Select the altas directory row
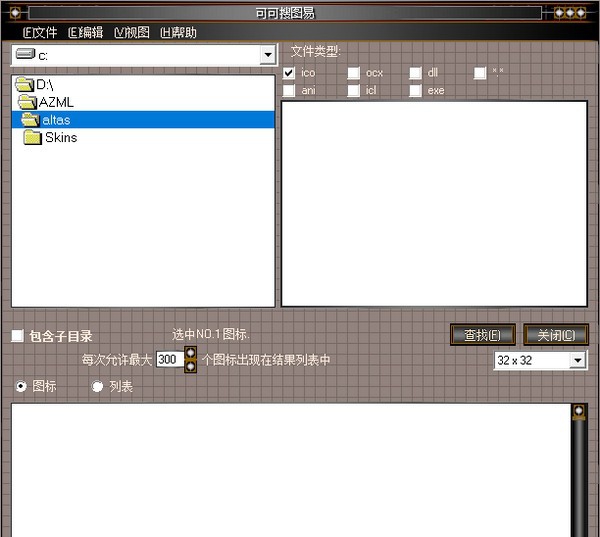The image size is (600, 537). (143, 120)
